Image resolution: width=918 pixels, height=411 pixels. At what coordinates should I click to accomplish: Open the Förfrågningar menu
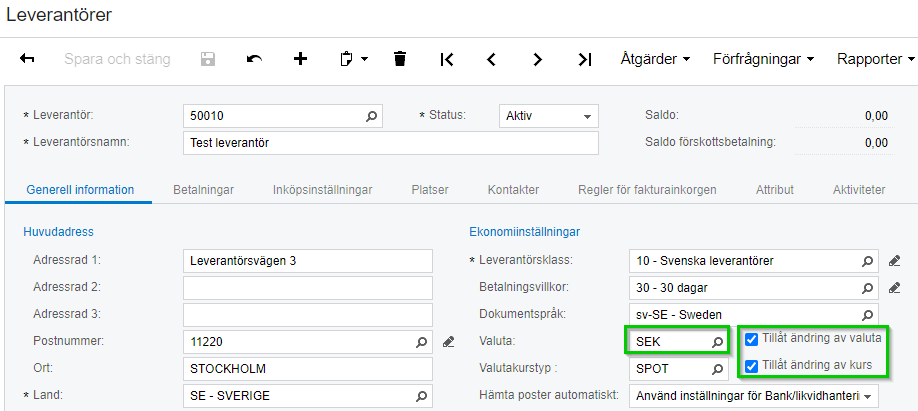[x=762, y=59]
